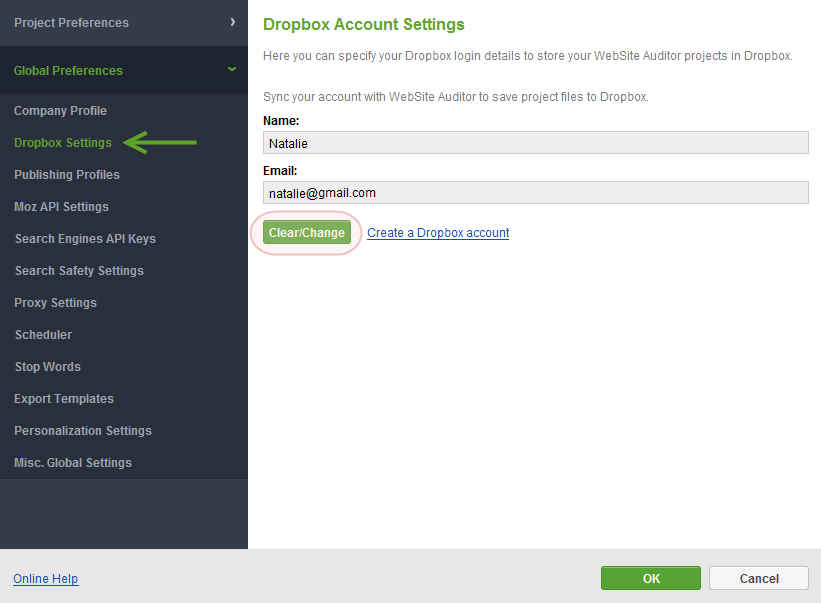Go to Moz API Settings
Image resolution: width=821 pixels, height=603 pixels.
point(61,206)
